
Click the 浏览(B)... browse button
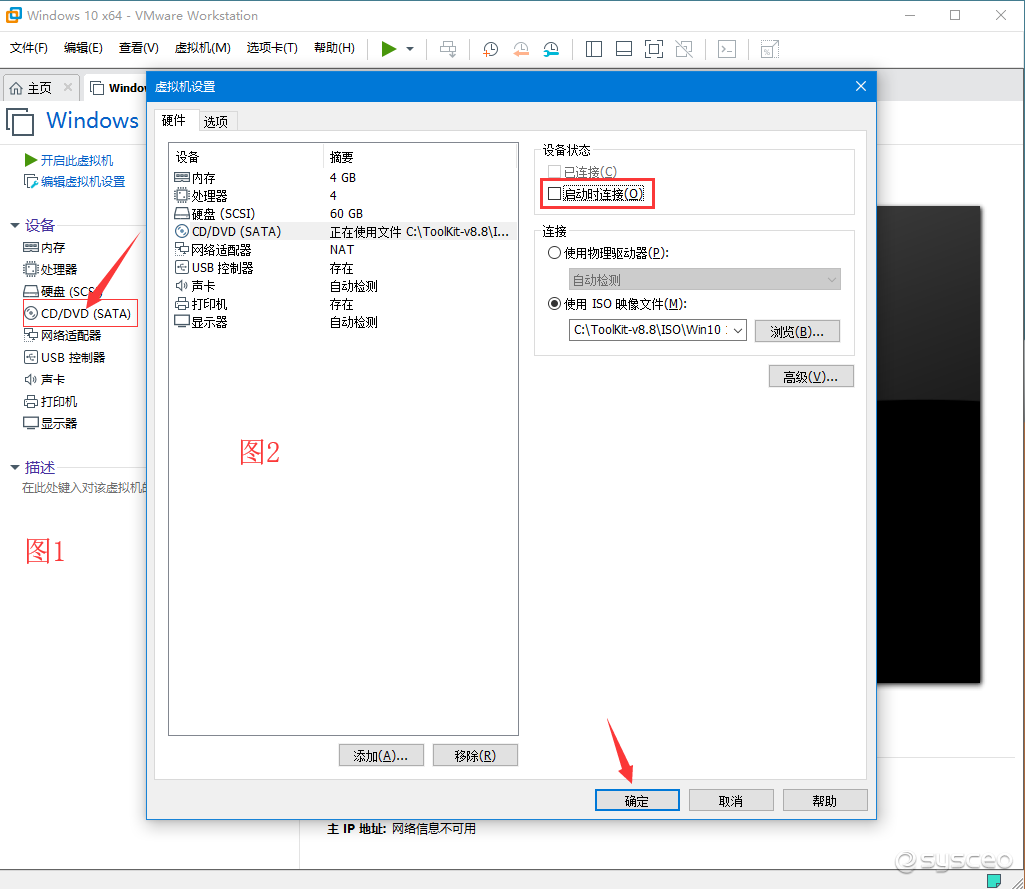797,331
